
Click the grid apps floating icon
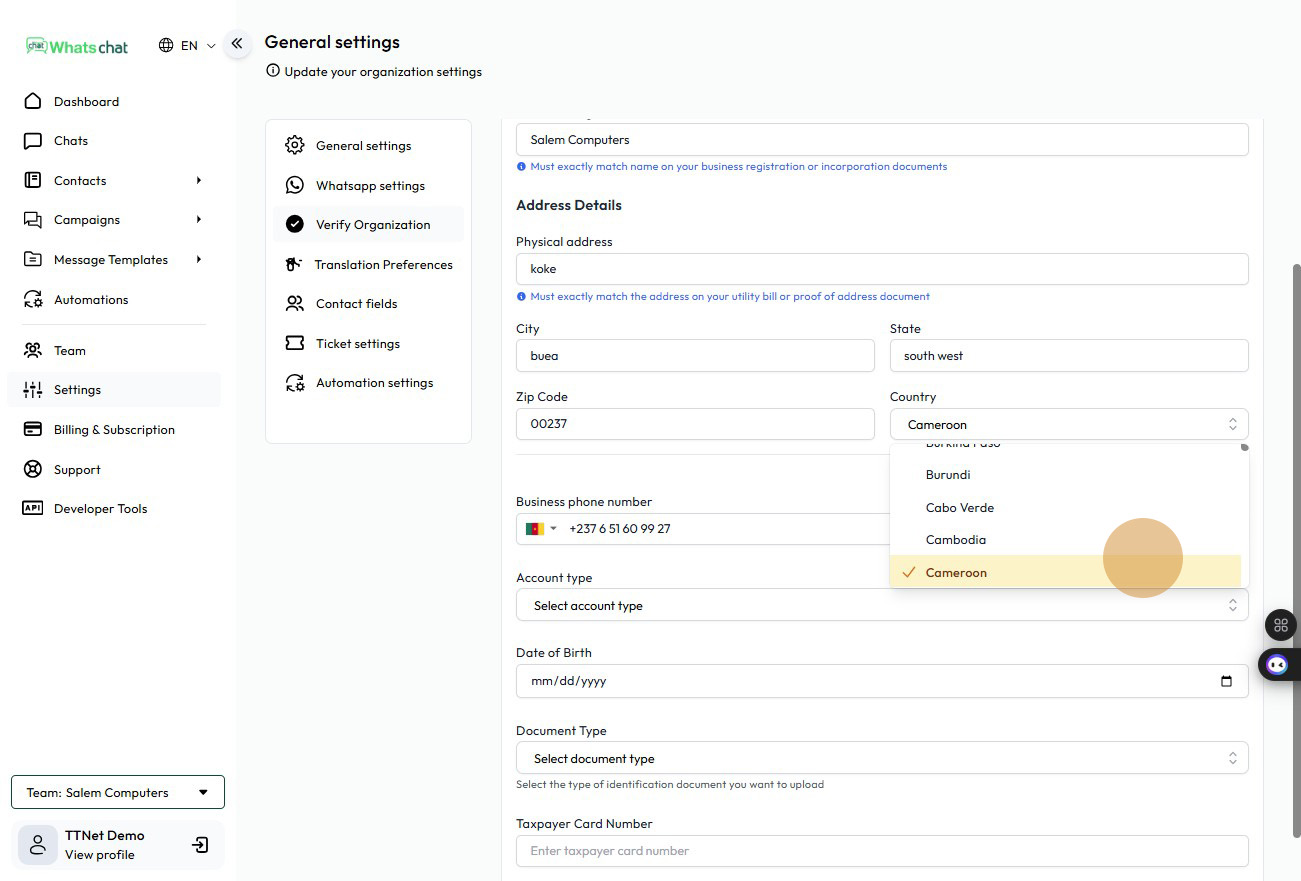point(1280,625)
